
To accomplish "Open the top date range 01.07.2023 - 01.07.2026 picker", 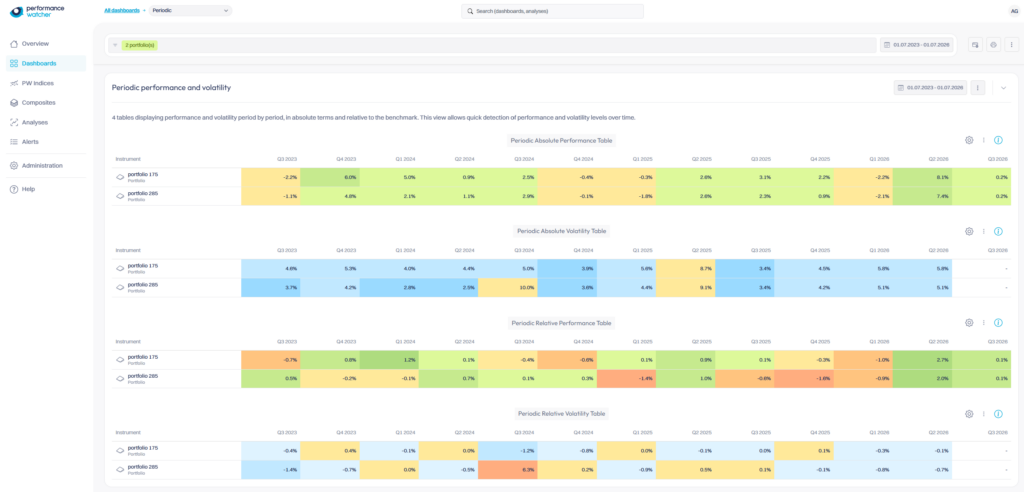I will (x=916, y=45).
